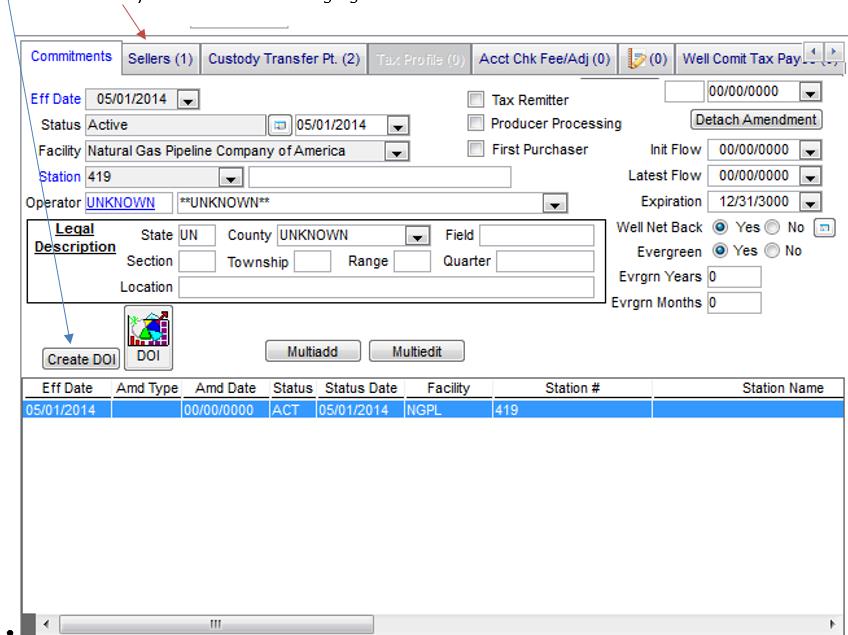Open the notes tab with pencil icon
848x635 pixels.
tap(646, 59)
